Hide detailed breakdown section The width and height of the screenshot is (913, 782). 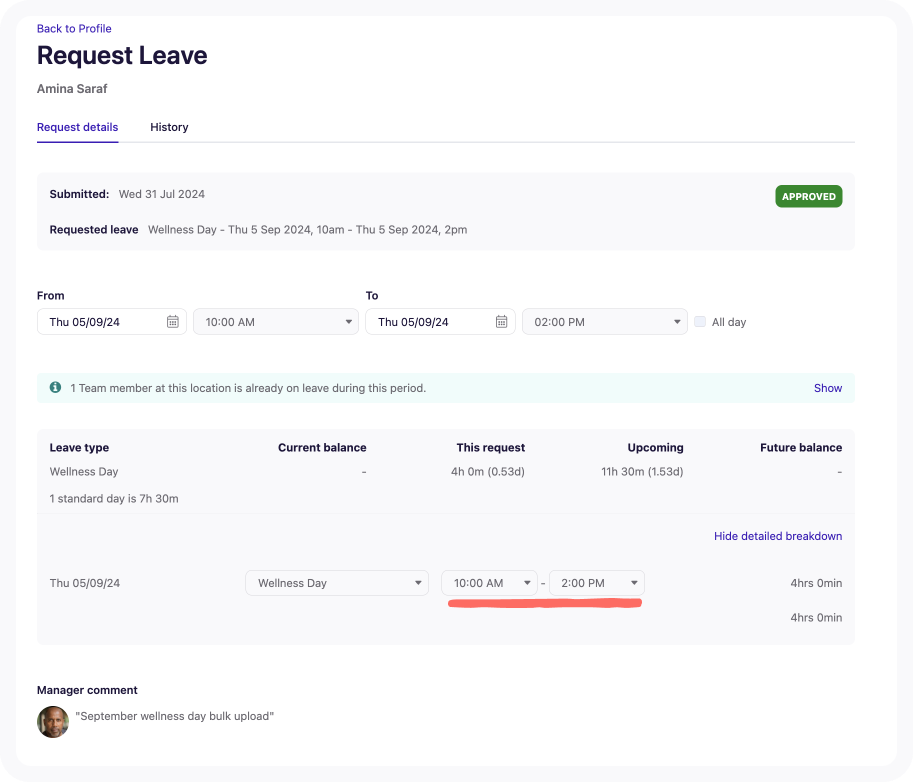click(x=777, y=536)
